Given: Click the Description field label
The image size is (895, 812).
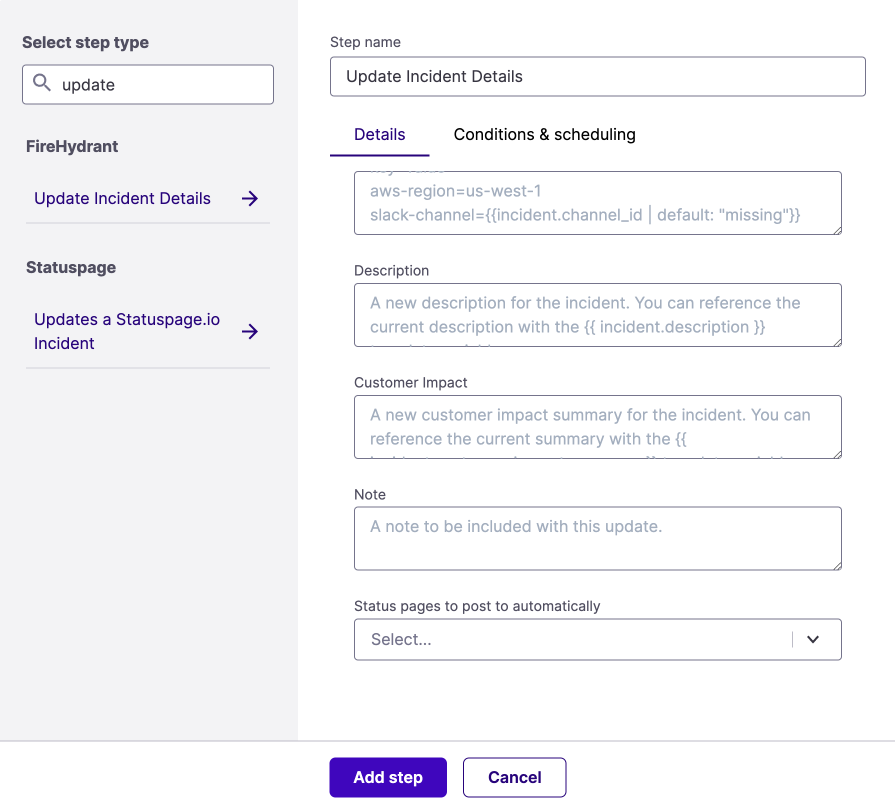Looking at the screenshot, I should [x=392, y=270].
